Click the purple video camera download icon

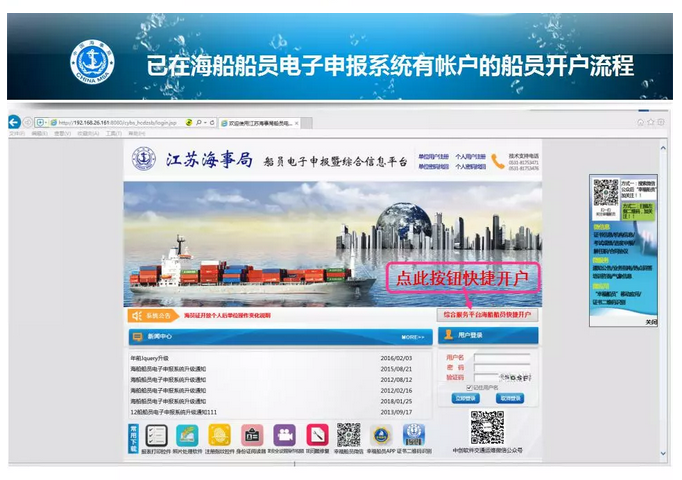285,436
